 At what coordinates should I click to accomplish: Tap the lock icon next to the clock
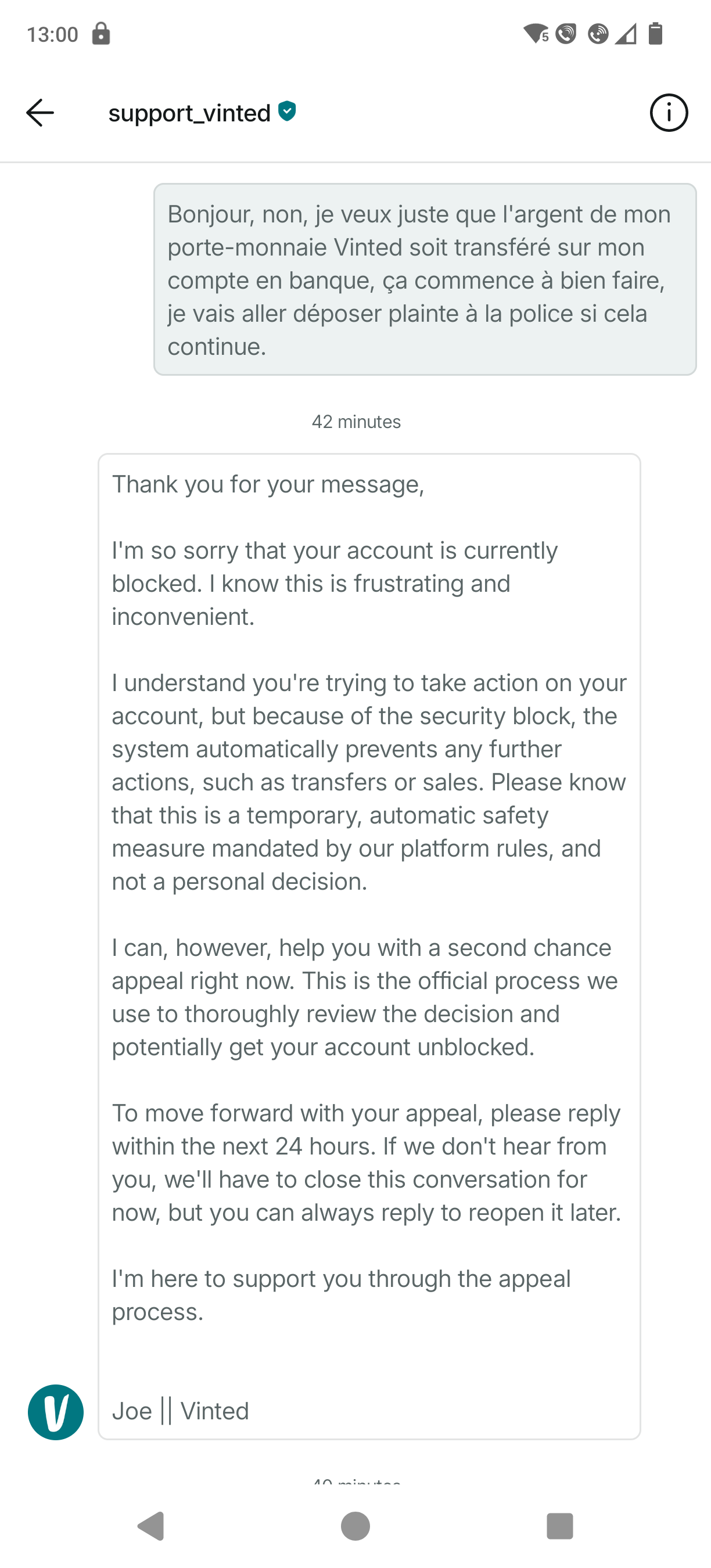coord(101,34)
